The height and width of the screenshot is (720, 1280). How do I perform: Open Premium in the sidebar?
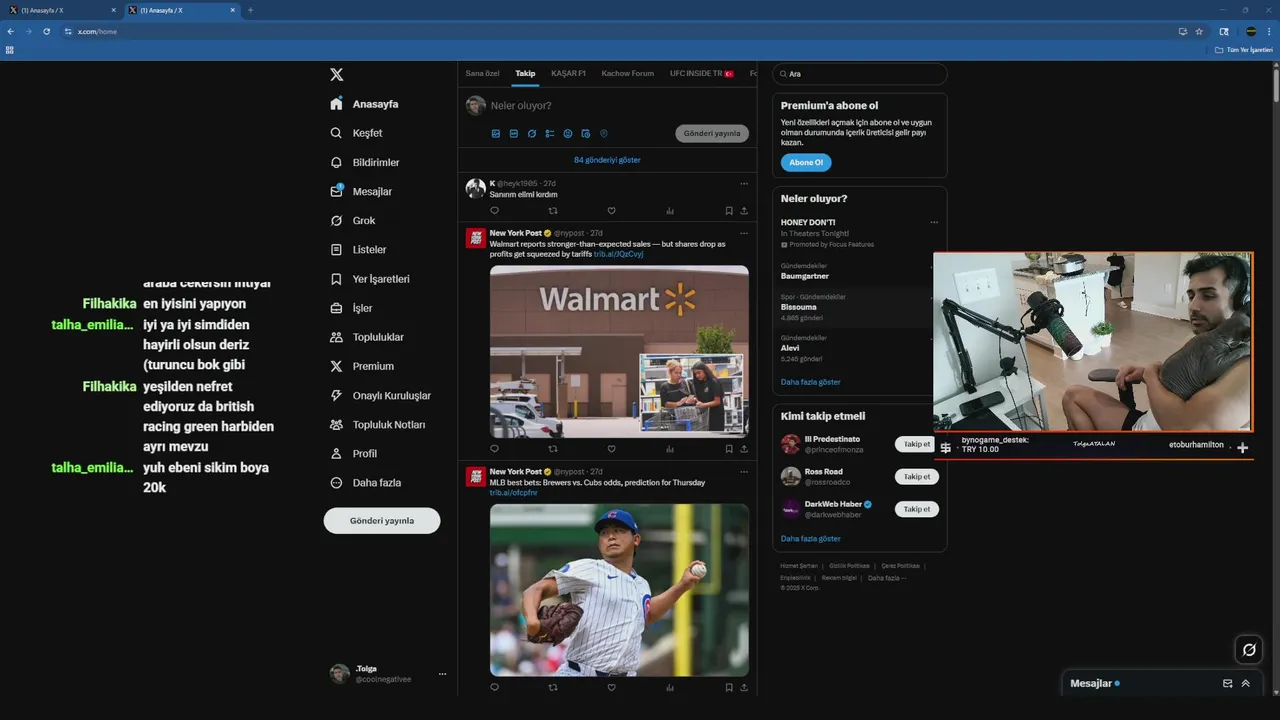[361, 366]
